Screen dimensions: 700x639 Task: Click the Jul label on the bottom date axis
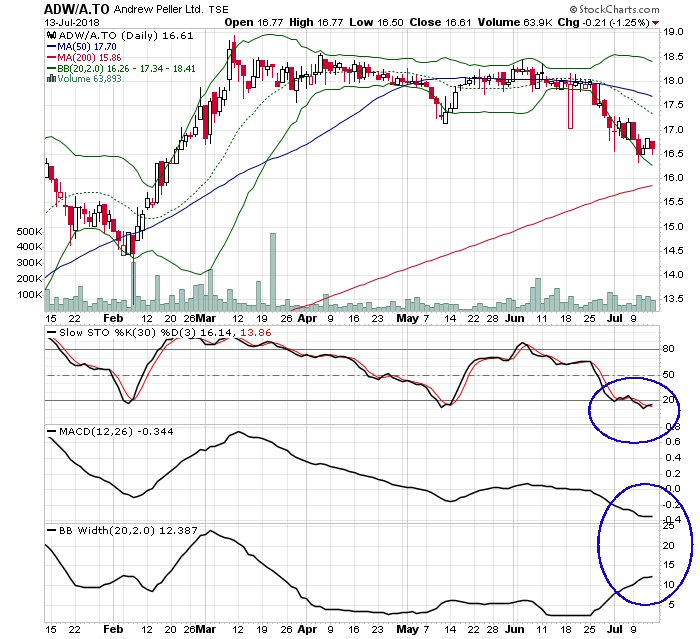615,630
